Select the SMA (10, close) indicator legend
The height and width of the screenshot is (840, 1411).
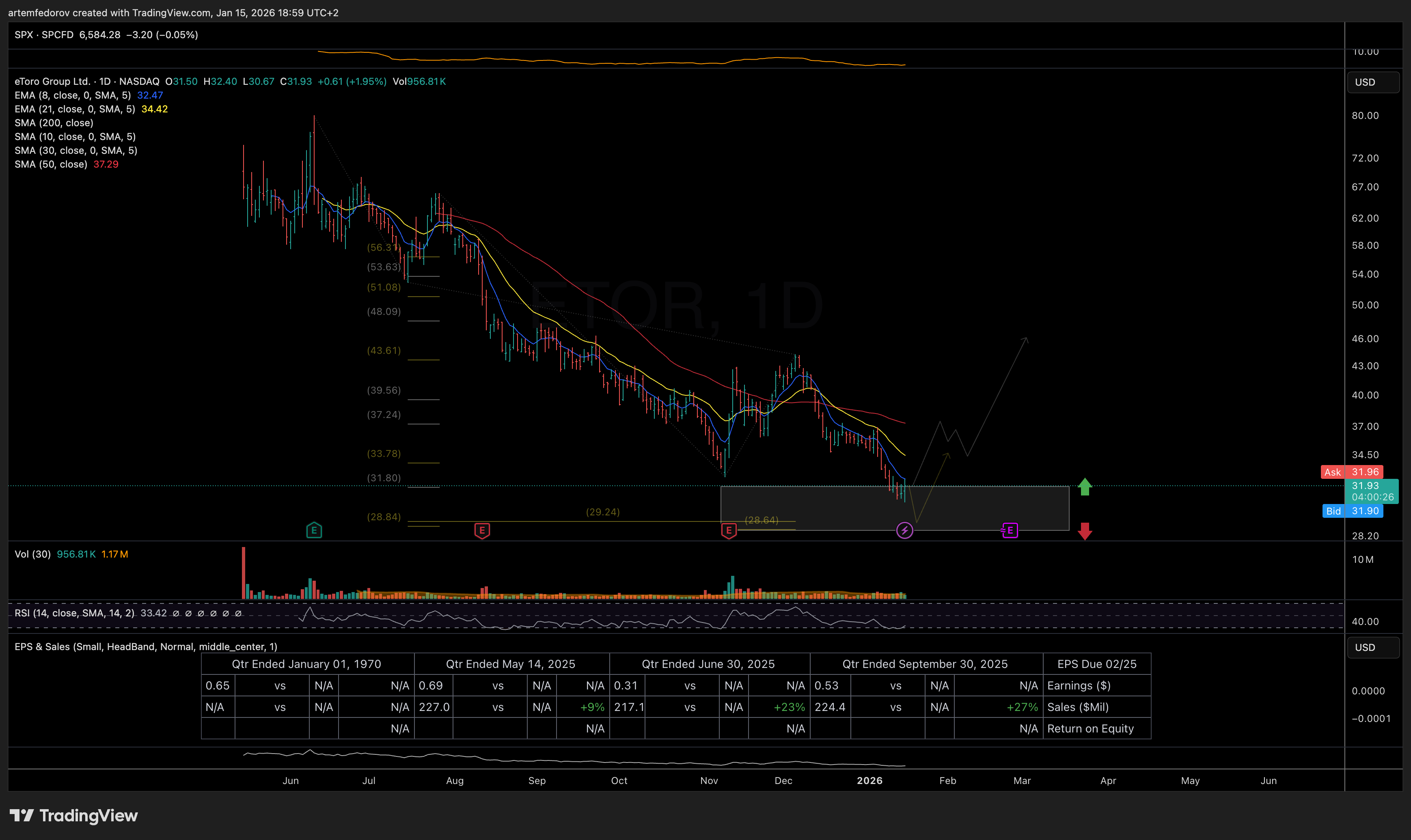tap(76, 136)
